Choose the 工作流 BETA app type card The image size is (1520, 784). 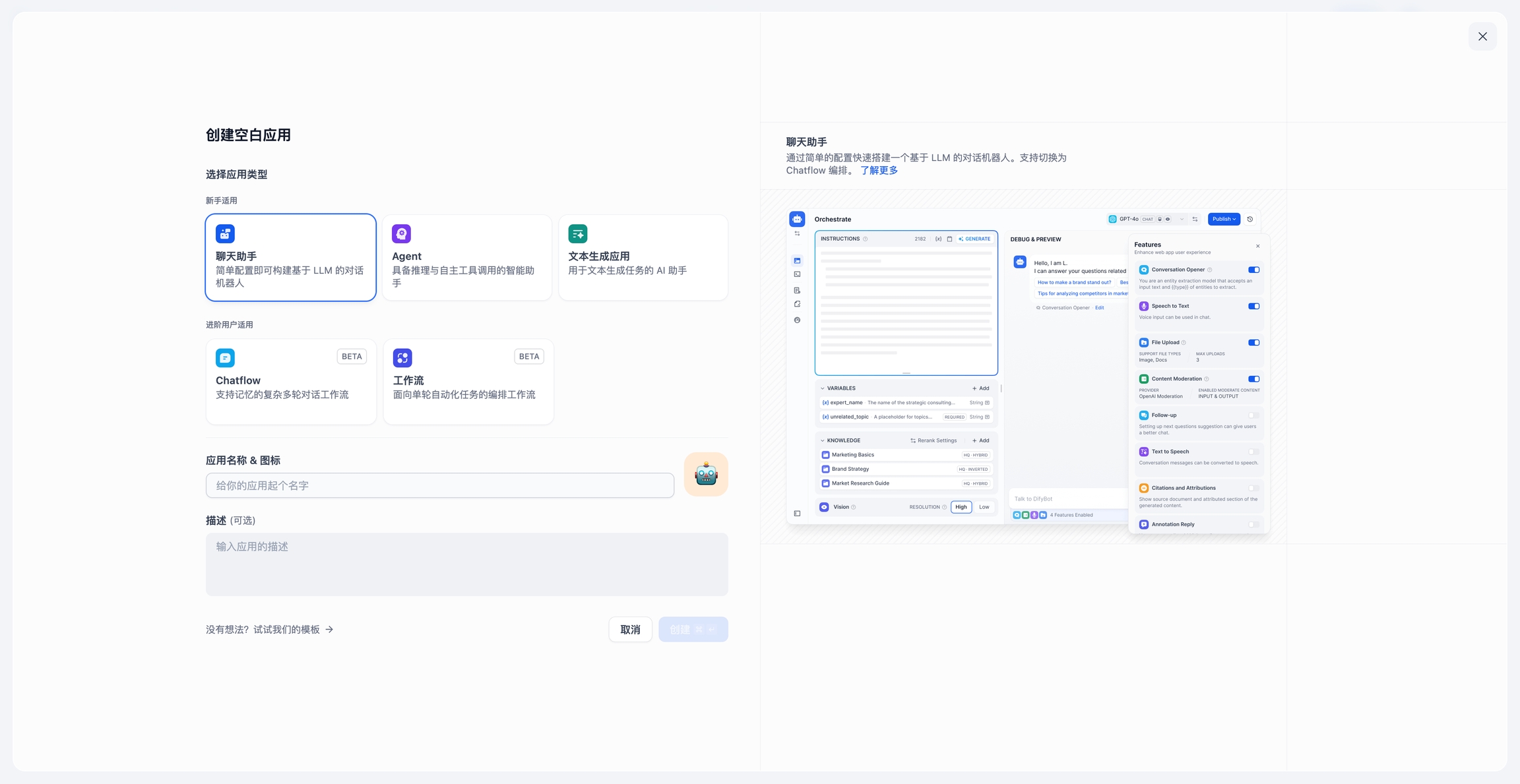[468, 381]
